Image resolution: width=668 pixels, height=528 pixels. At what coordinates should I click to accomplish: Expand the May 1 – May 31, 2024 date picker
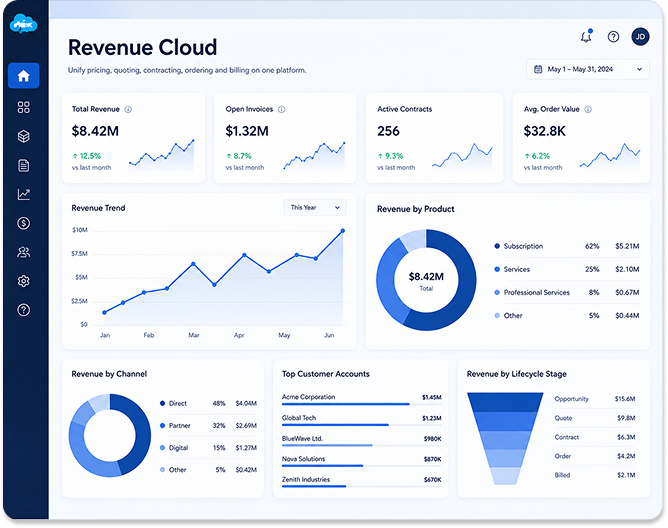588,69
